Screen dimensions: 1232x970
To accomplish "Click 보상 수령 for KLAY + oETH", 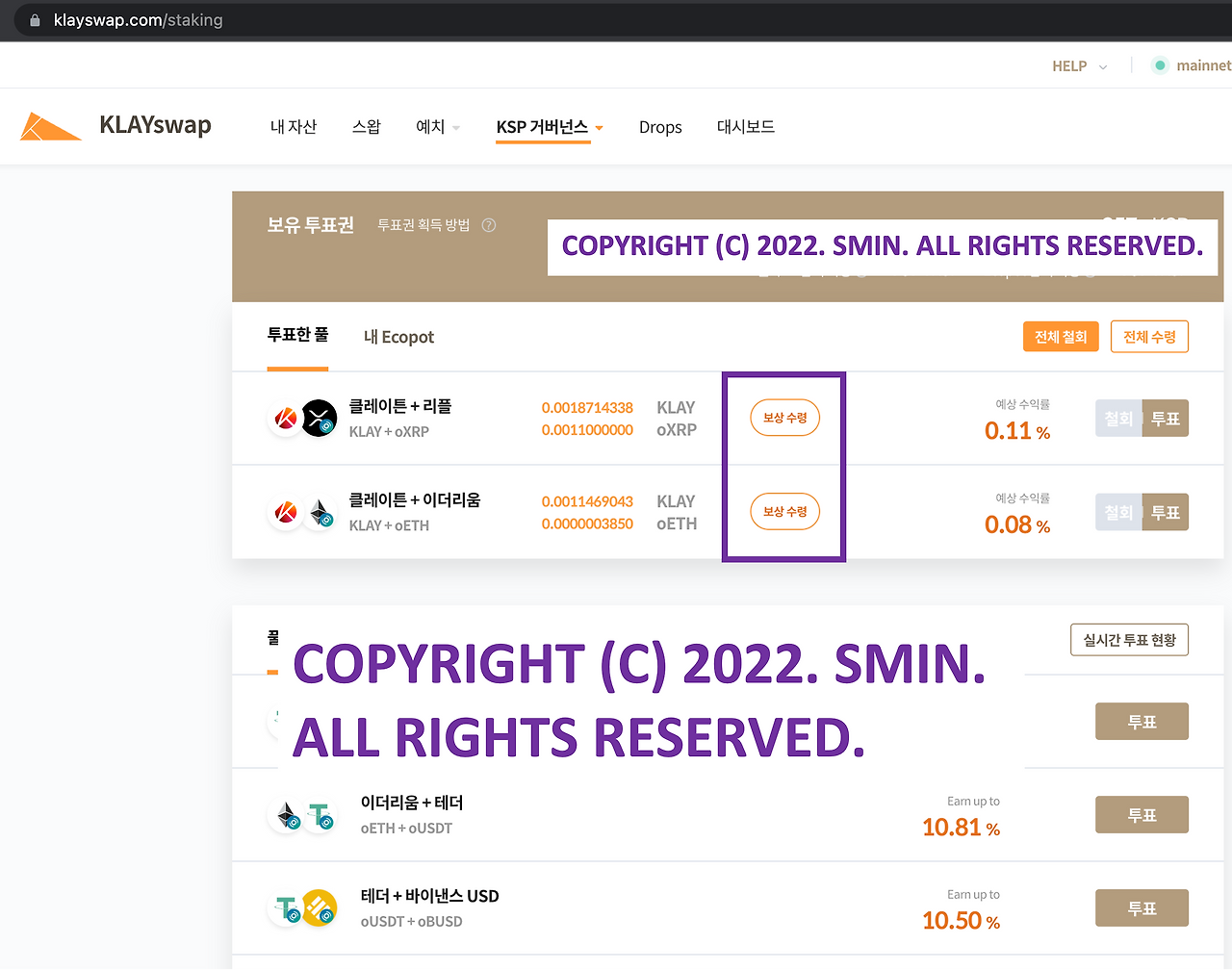I will coord(784,511).
